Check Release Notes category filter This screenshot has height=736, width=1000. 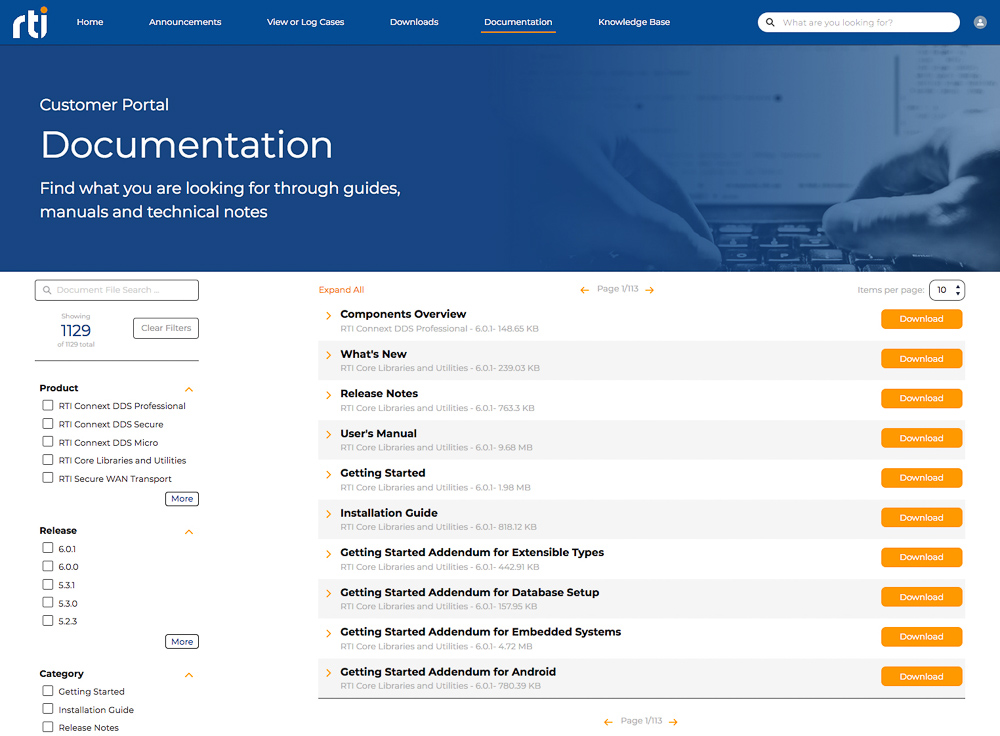click(48, 727)
